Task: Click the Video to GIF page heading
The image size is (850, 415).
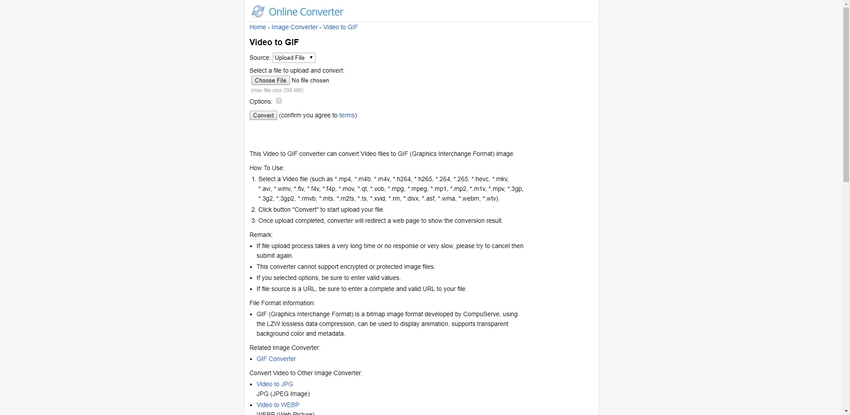Action: tap(274, 42)
